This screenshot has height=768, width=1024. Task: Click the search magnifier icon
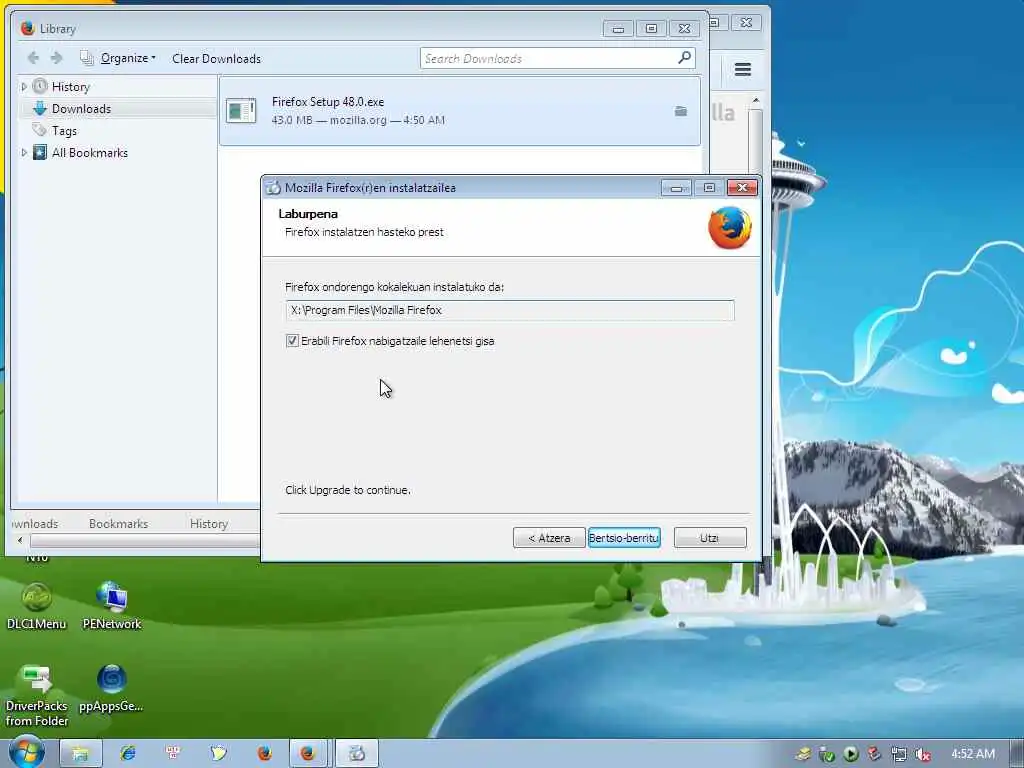point(684,57)
